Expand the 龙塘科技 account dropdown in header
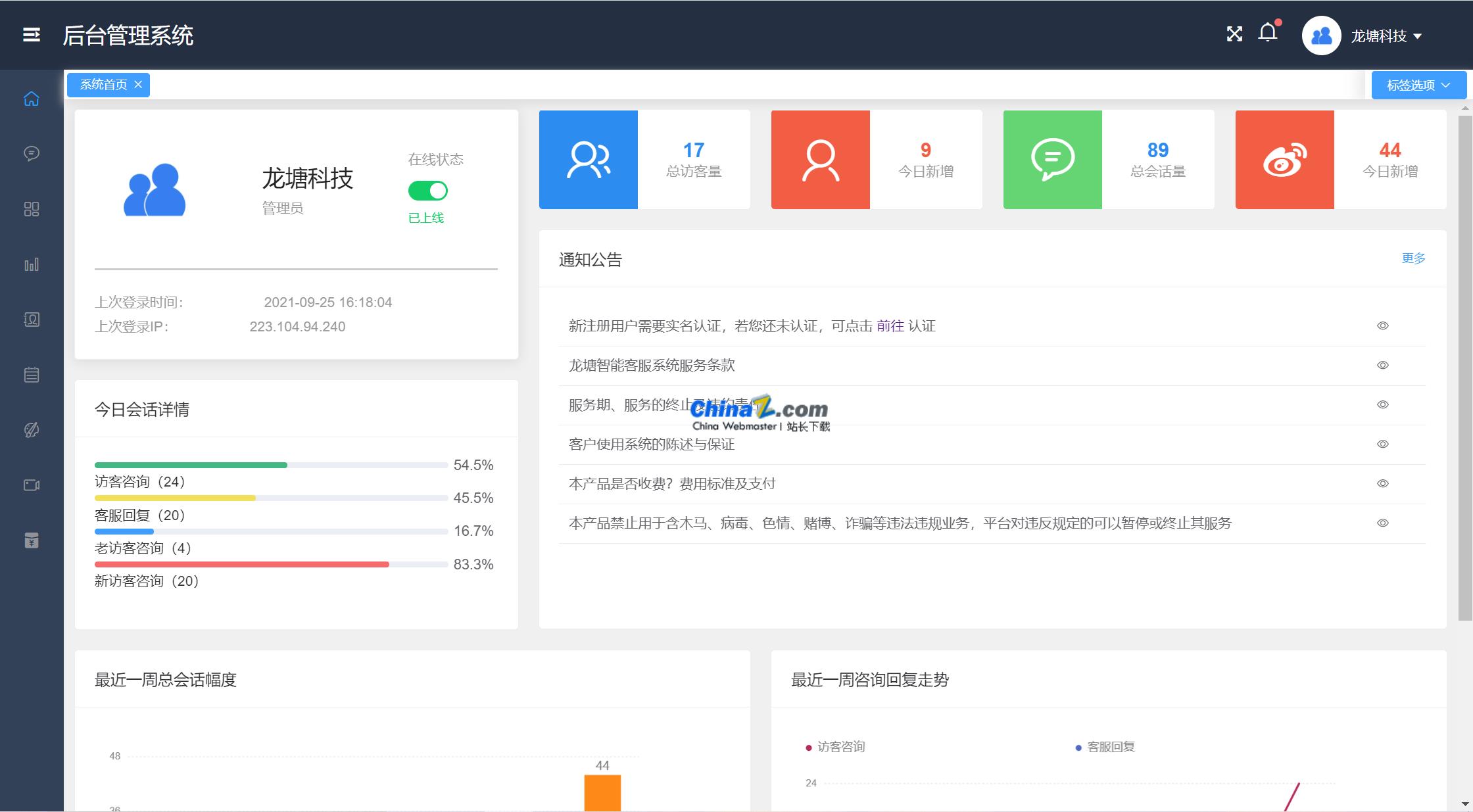The height and width of the screenshot is (812, 1473). (x=1386, y=36)
